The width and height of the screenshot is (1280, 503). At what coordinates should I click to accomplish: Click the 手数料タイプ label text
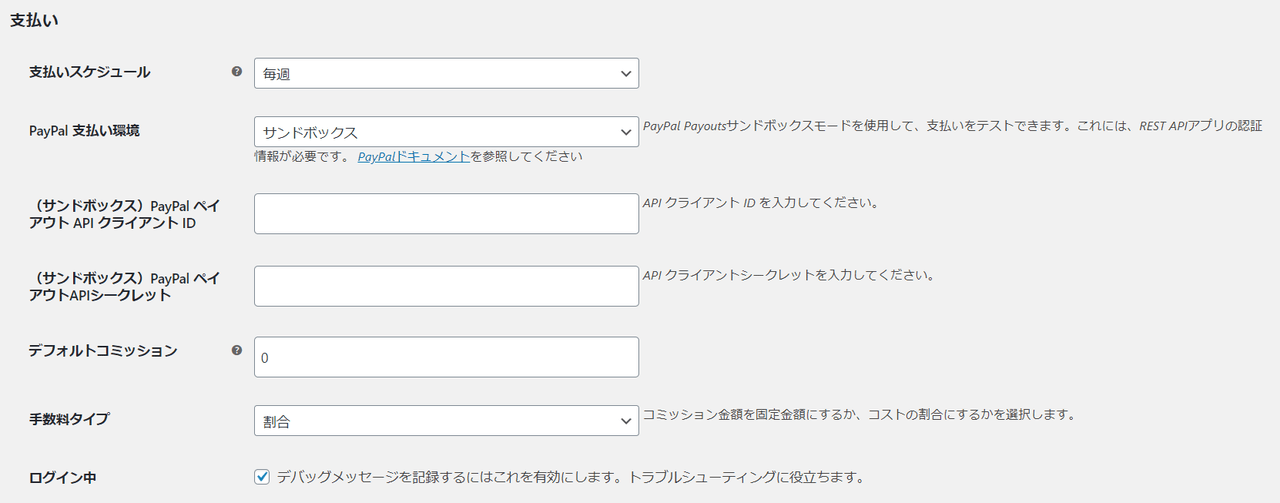pyautogui.click(x=69, y=419)
